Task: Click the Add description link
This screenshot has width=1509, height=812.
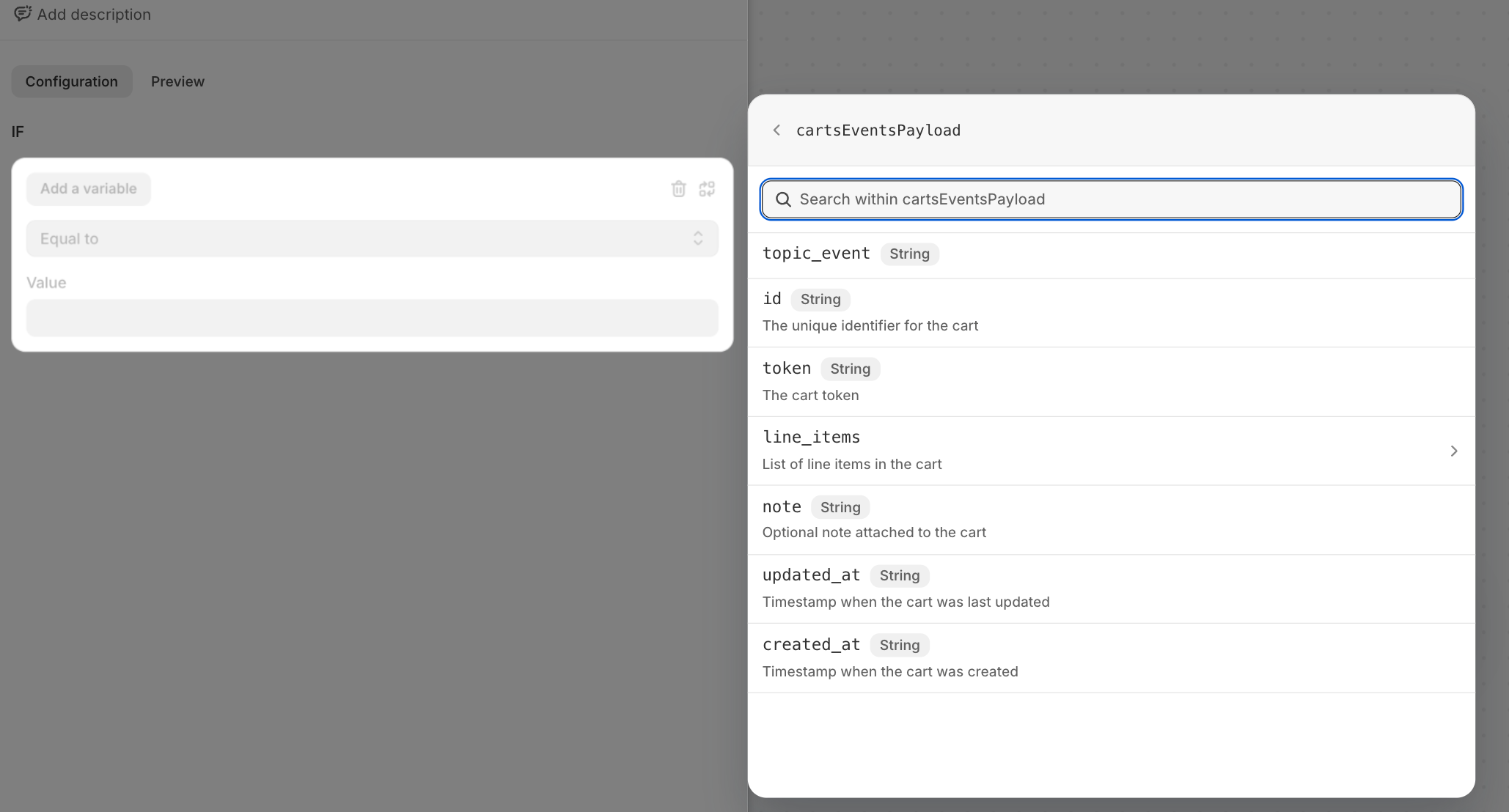Action: tap(94, 15)
